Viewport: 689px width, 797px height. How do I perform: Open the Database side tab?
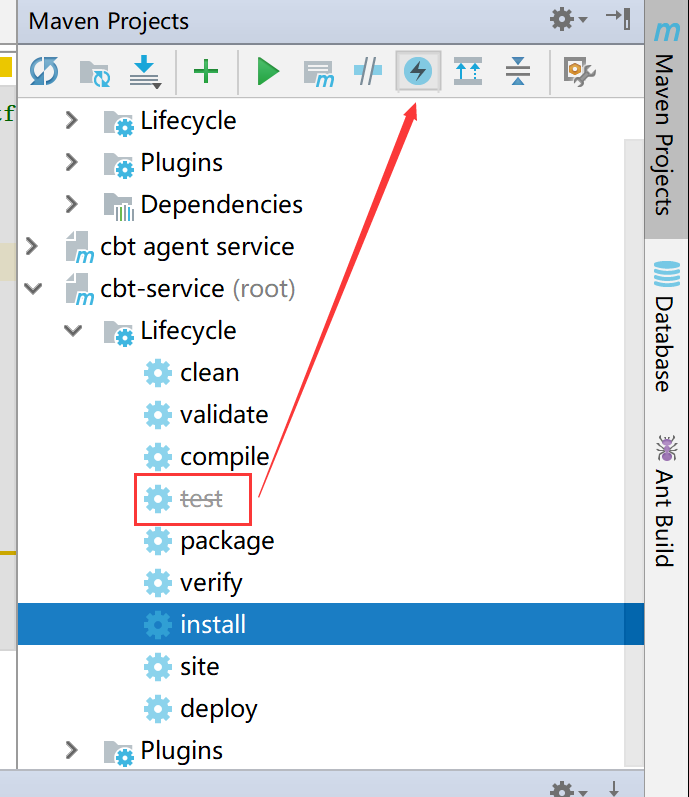(x=666, y=326)
